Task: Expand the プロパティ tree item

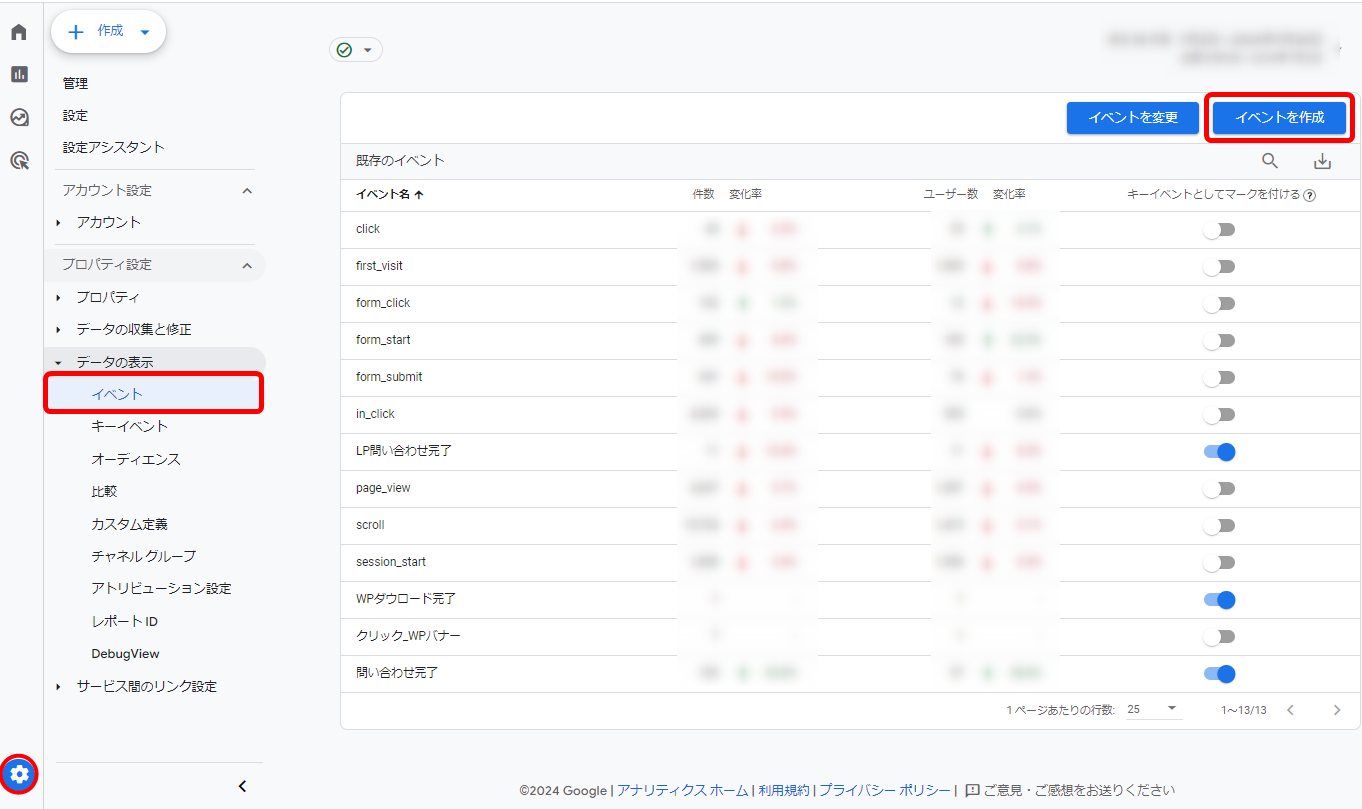Action: tap(58, 298)
